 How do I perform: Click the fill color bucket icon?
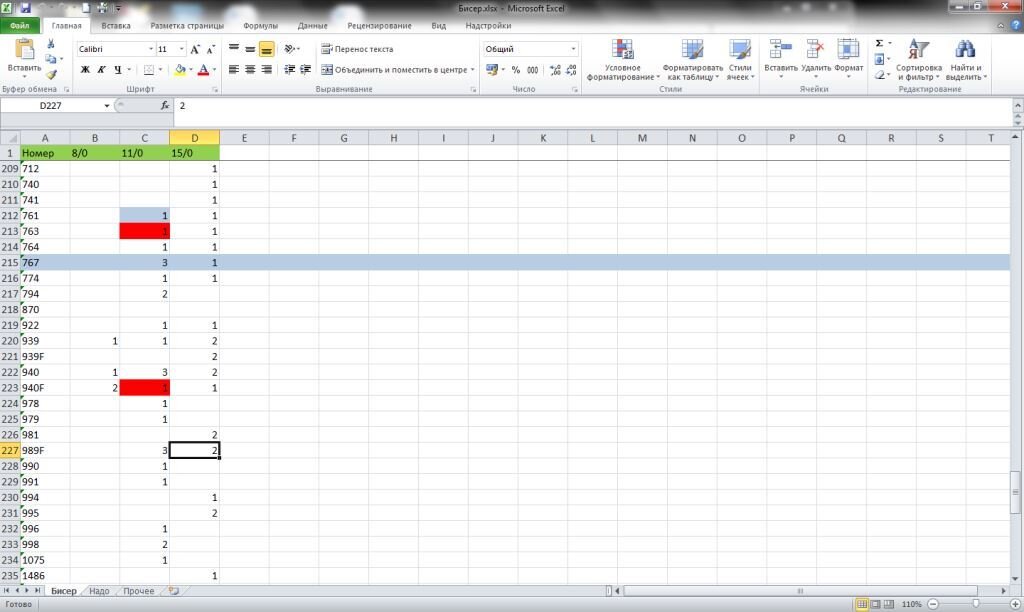click(x=180, y=69)
